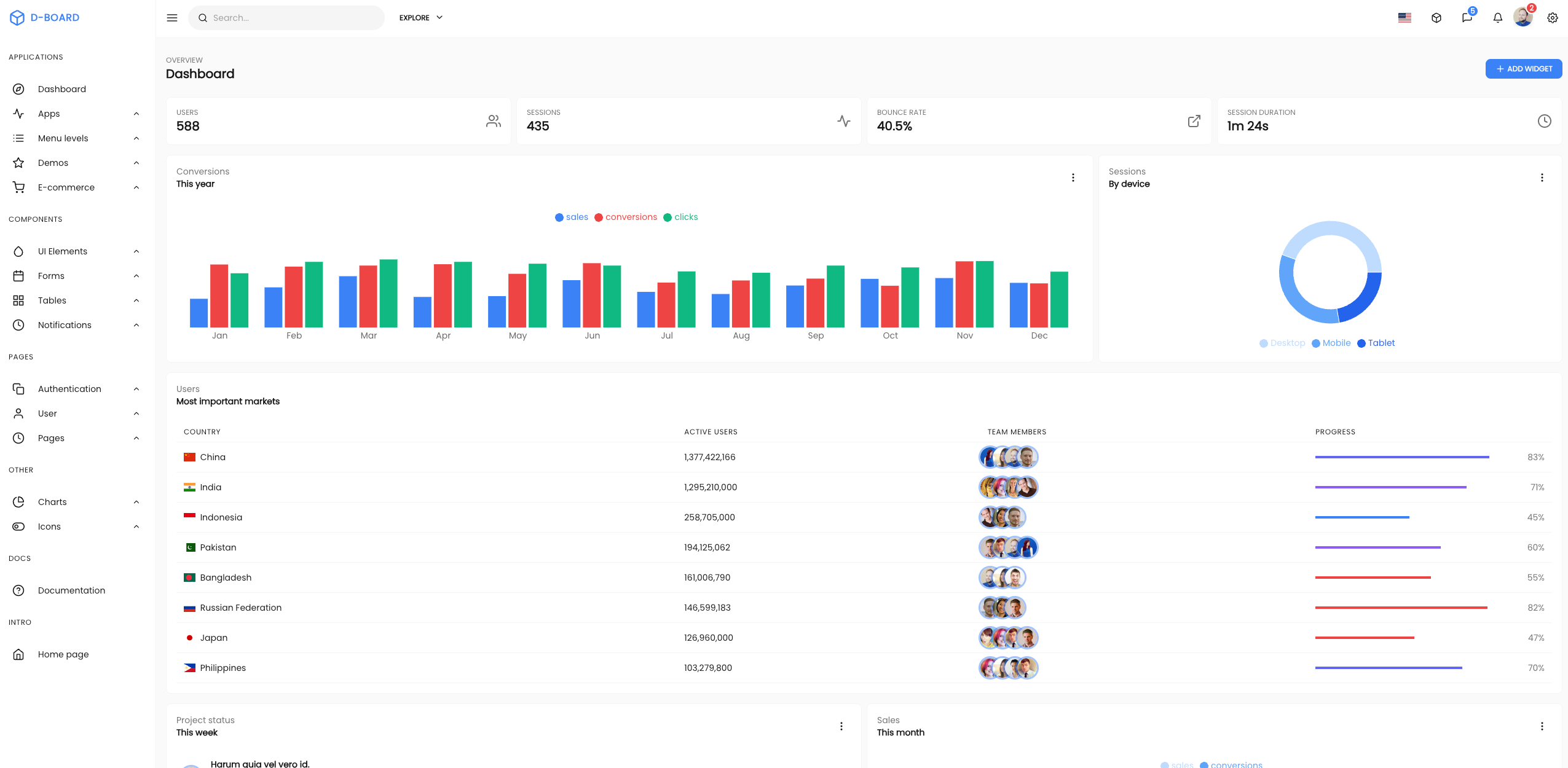The image size is (1568, 768).
Task: Expand the Demos chevron
Action: [136, 163]
